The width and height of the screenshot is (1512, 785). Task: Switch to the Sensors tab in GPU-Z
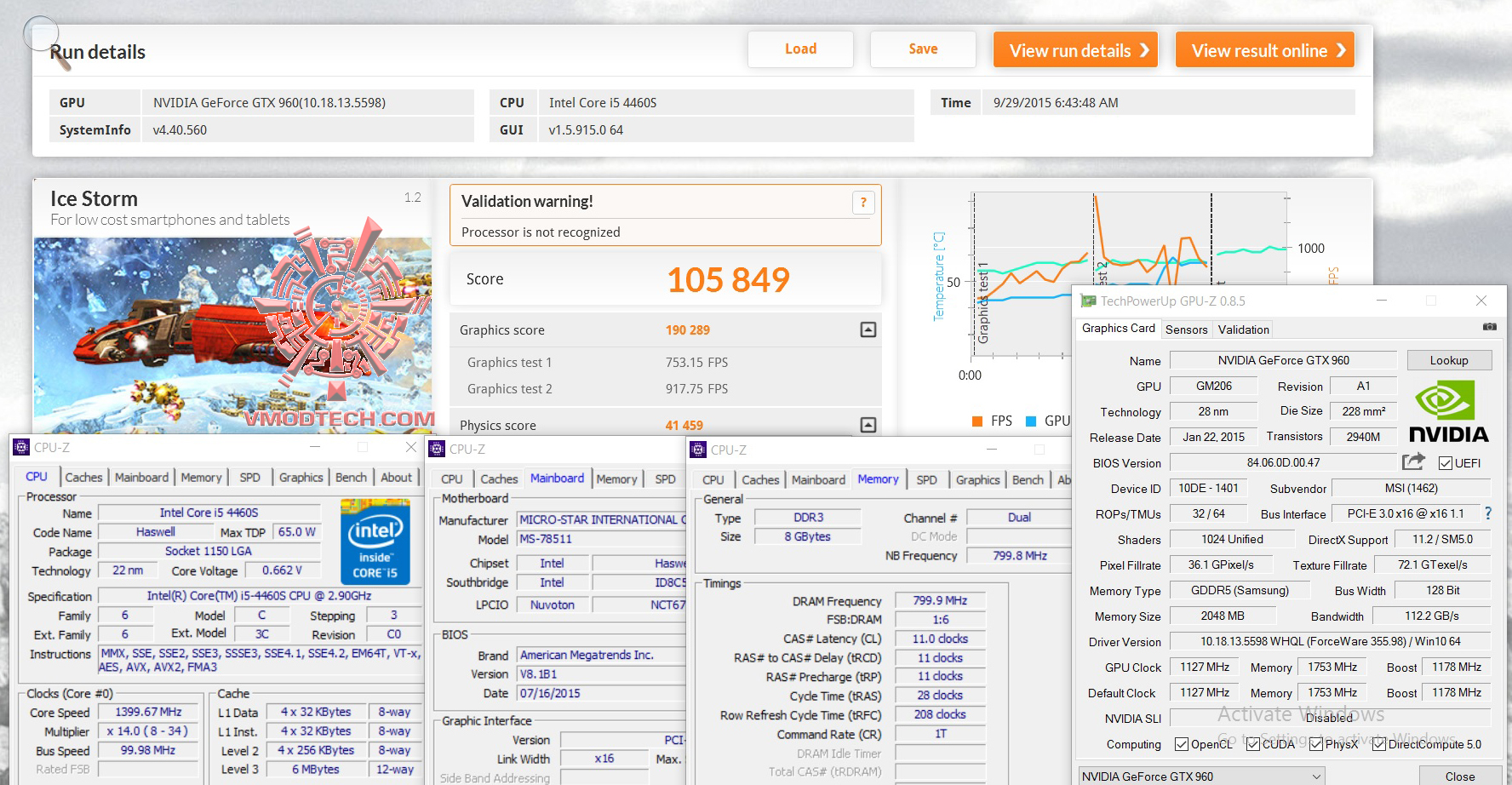pos(1186,329)
